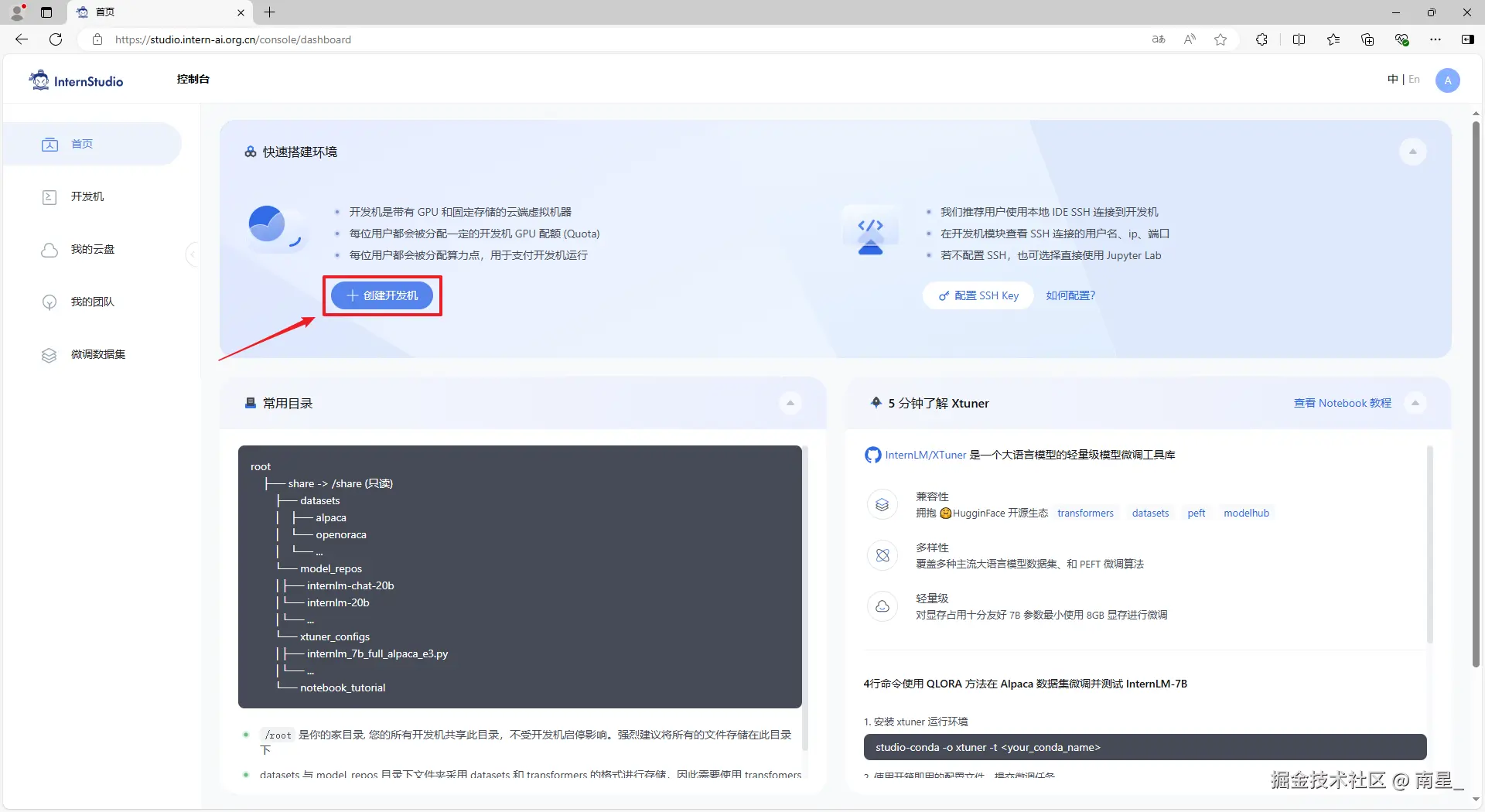Open the InternLM/XTuner link
The width and height of the screenshot is (1485, 812).
(x=925, y=455)
